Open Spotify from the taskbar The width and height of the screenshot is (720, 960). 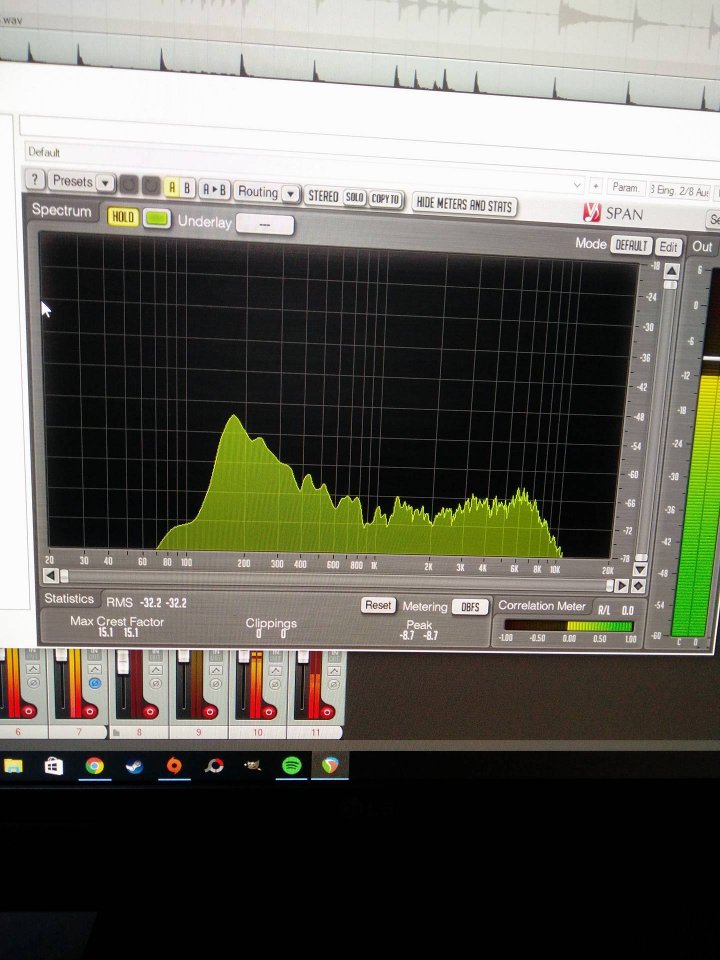pyautogui.click(x=291, y=765)
